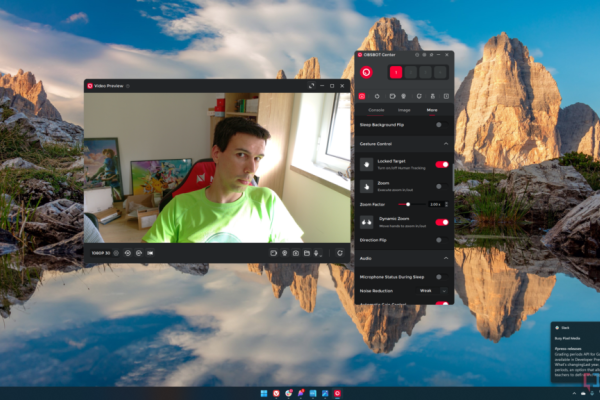This screenshot has height=400, width=600.
Task: Select device slot 1 in OBSBOT Center
Action: [396, 72]
